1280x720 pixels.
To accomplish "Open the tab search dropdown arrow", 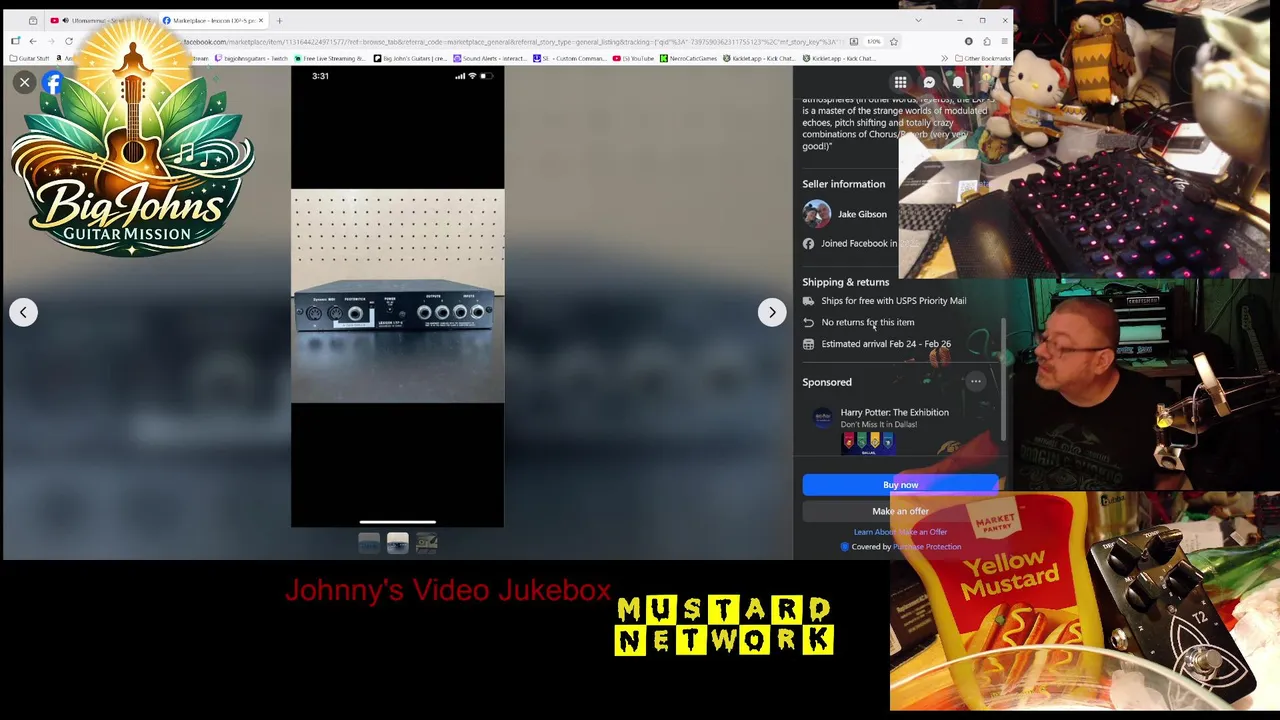I will click(x=918, y=20).
